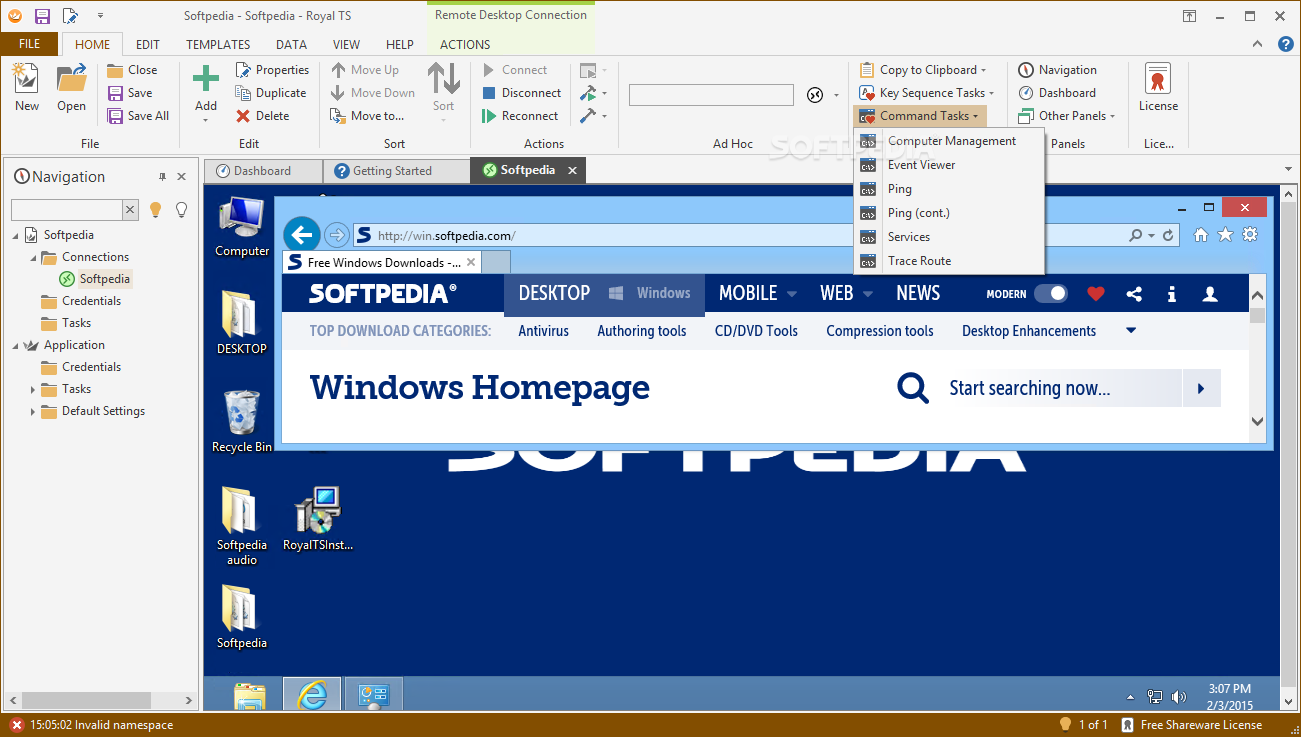This screenshot has height=737, width=1301.
Task: Click the orange lightbulb icon in Navigation
Action: 155,209
